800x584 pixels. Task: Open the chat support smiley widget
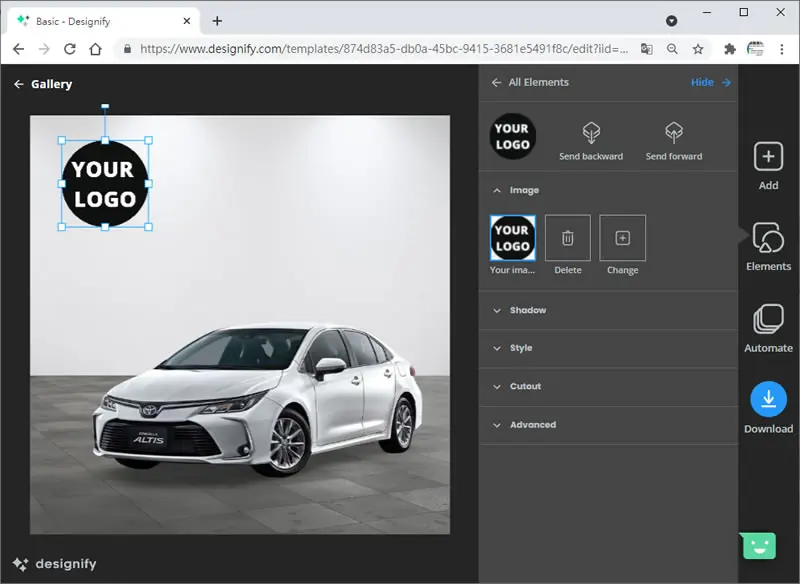pyautogui.click(x=759, y=545)
